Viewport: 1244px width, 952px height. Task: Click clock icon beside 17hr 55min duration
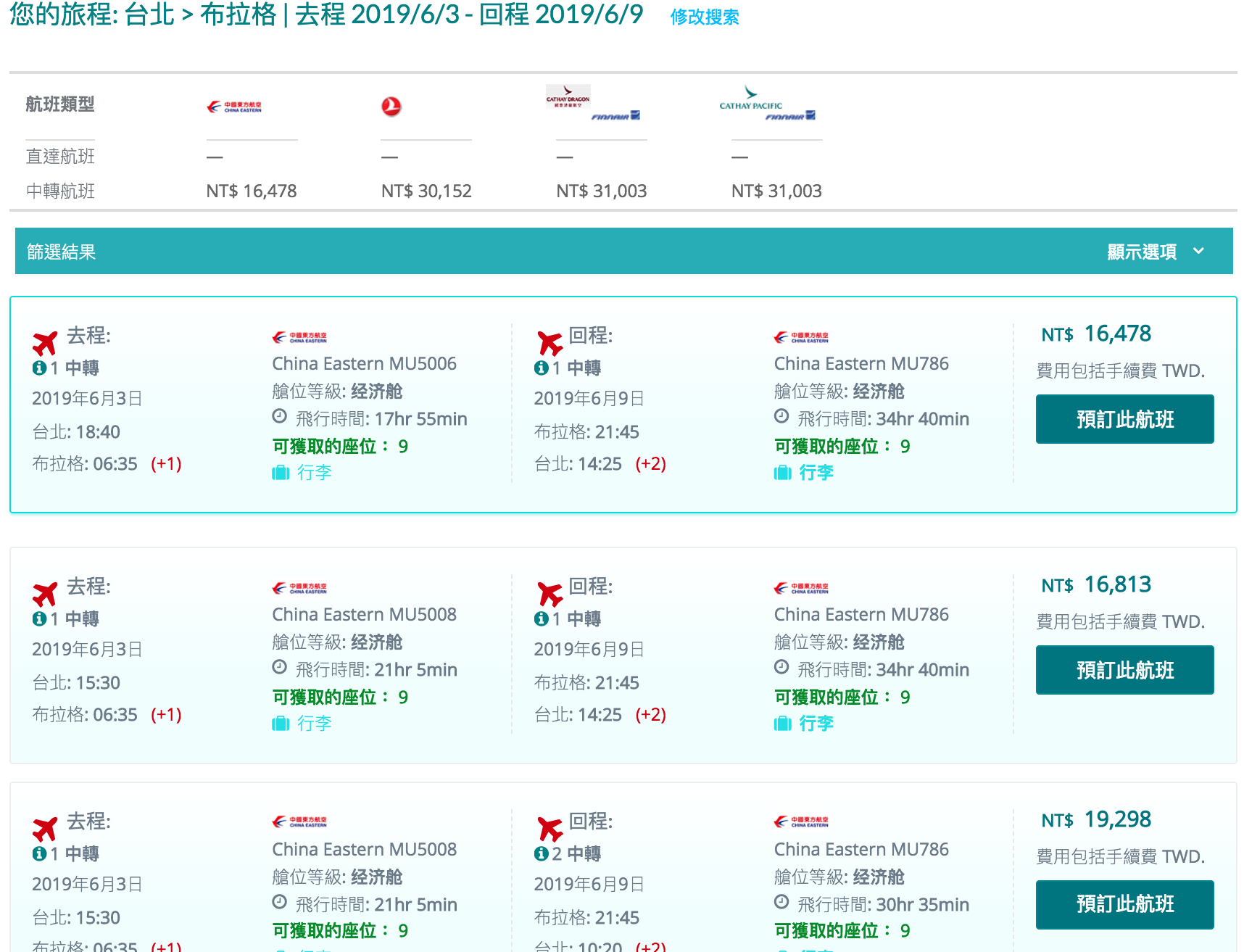(x=280, y=417)
